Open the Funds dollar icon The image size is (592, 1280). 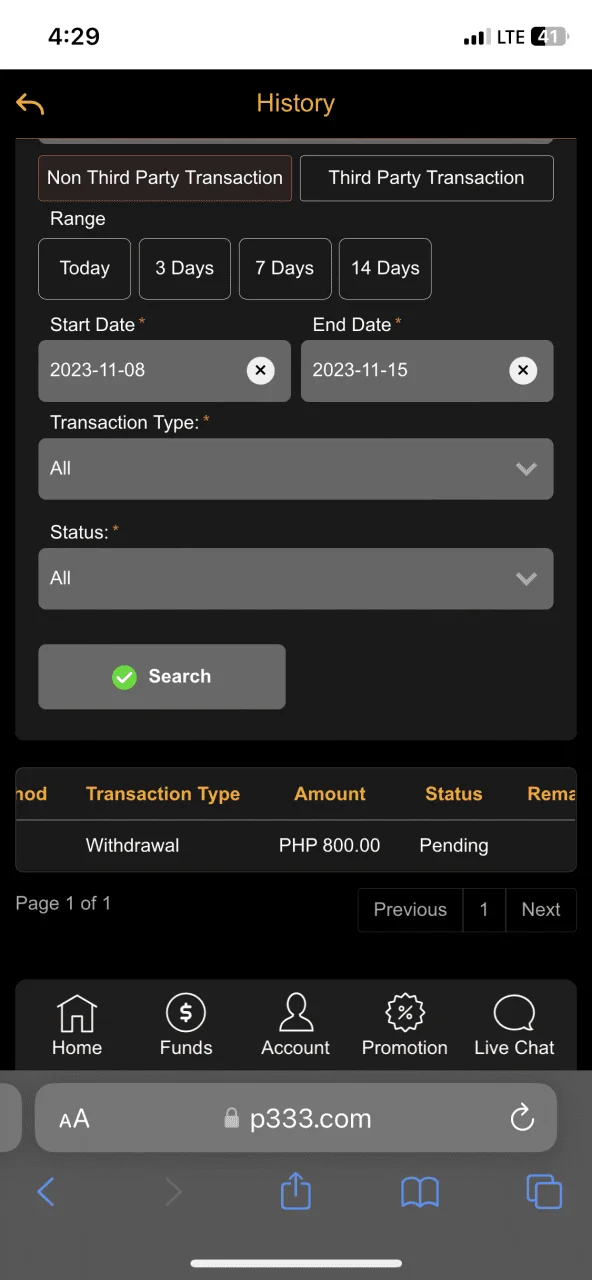pyautogui.click(x=186, y=1013)
